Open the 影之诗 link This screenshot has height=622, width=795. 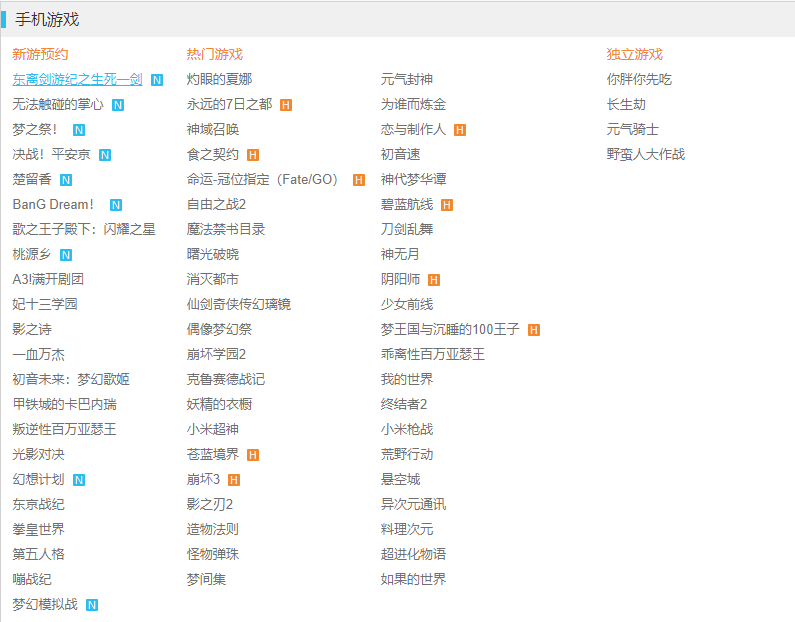point(32,330)
